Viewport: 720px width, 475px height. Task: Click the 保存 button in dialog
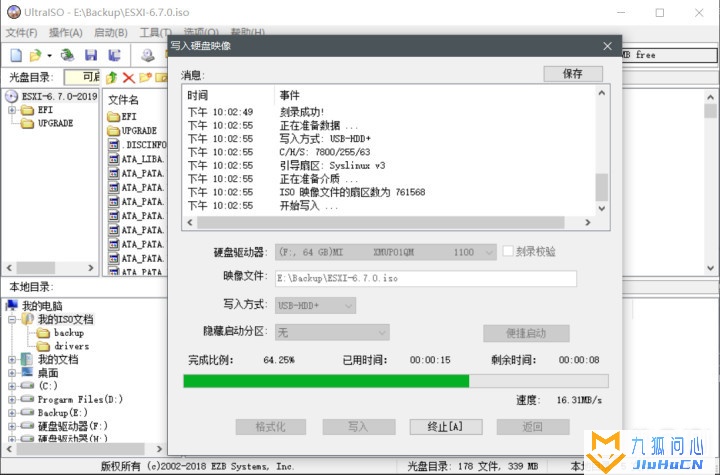click(573, 74)
